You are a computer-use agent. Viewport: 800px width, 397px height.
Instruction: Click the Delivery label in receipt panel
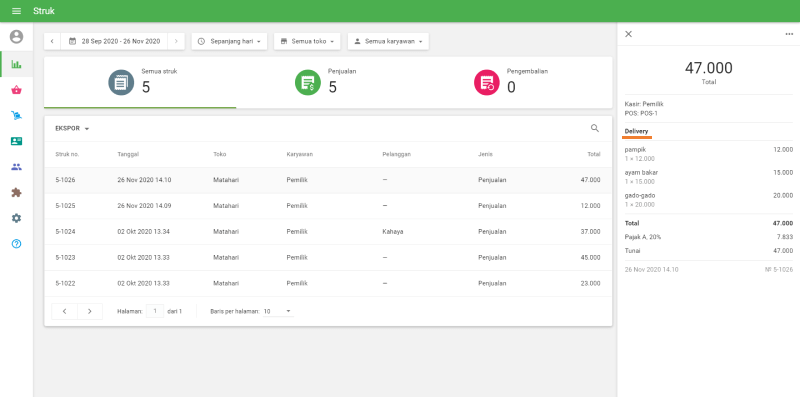pyautogui.click(x=636, y=132)
